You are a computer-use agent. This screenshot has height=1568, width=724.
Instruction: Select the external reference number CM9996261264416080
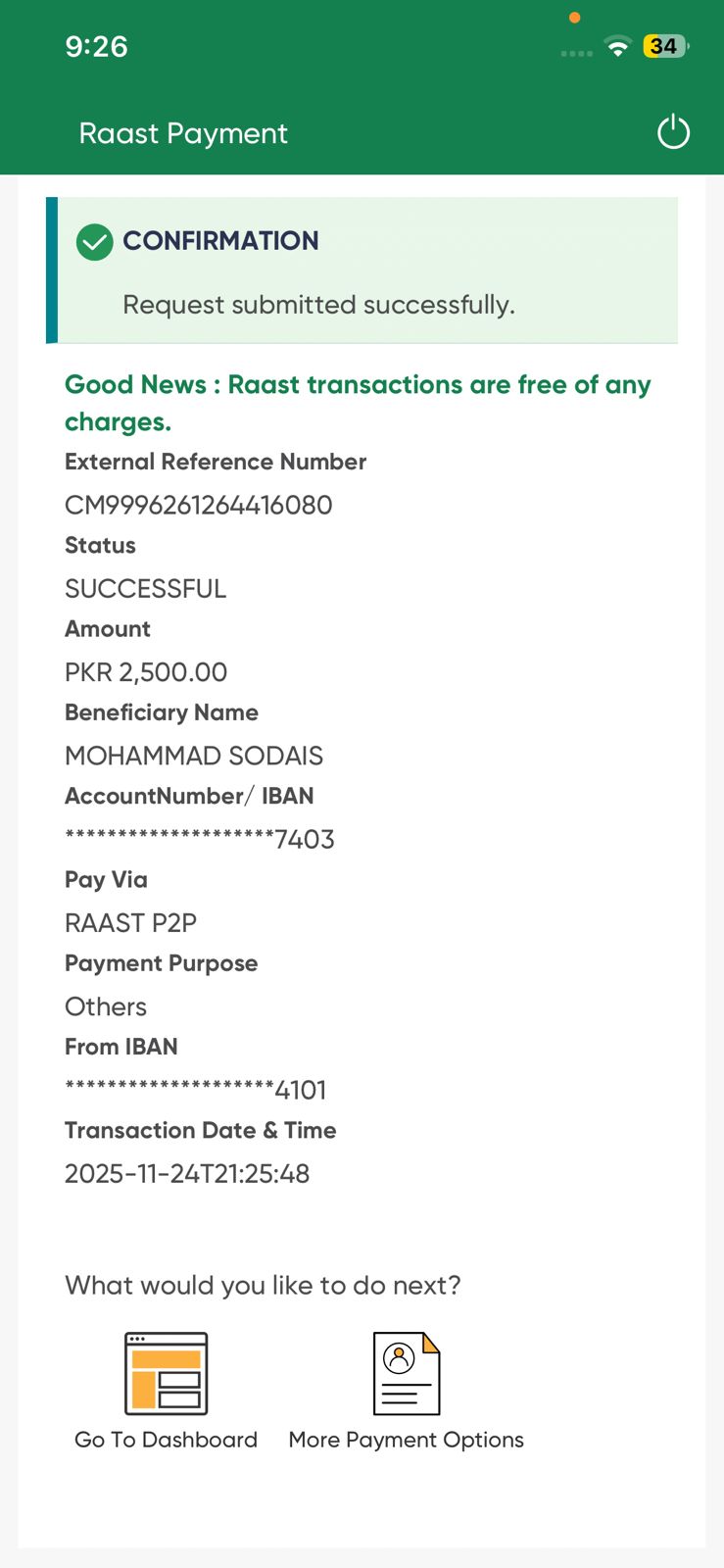pos(199,505)
